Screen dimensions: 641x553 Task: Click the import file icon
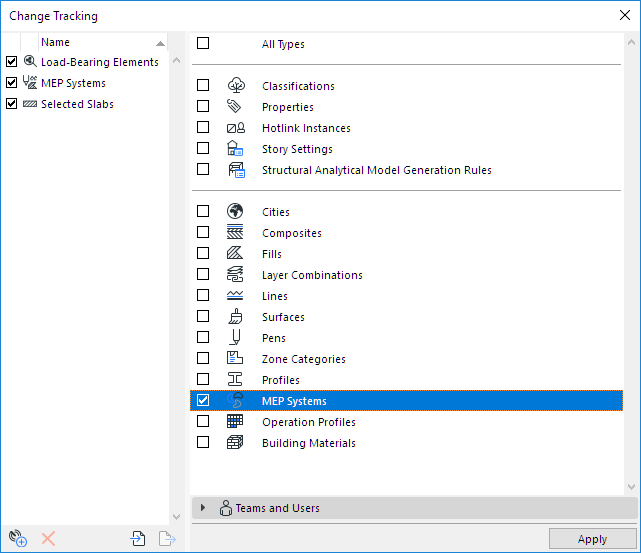(x=138, y=539)
